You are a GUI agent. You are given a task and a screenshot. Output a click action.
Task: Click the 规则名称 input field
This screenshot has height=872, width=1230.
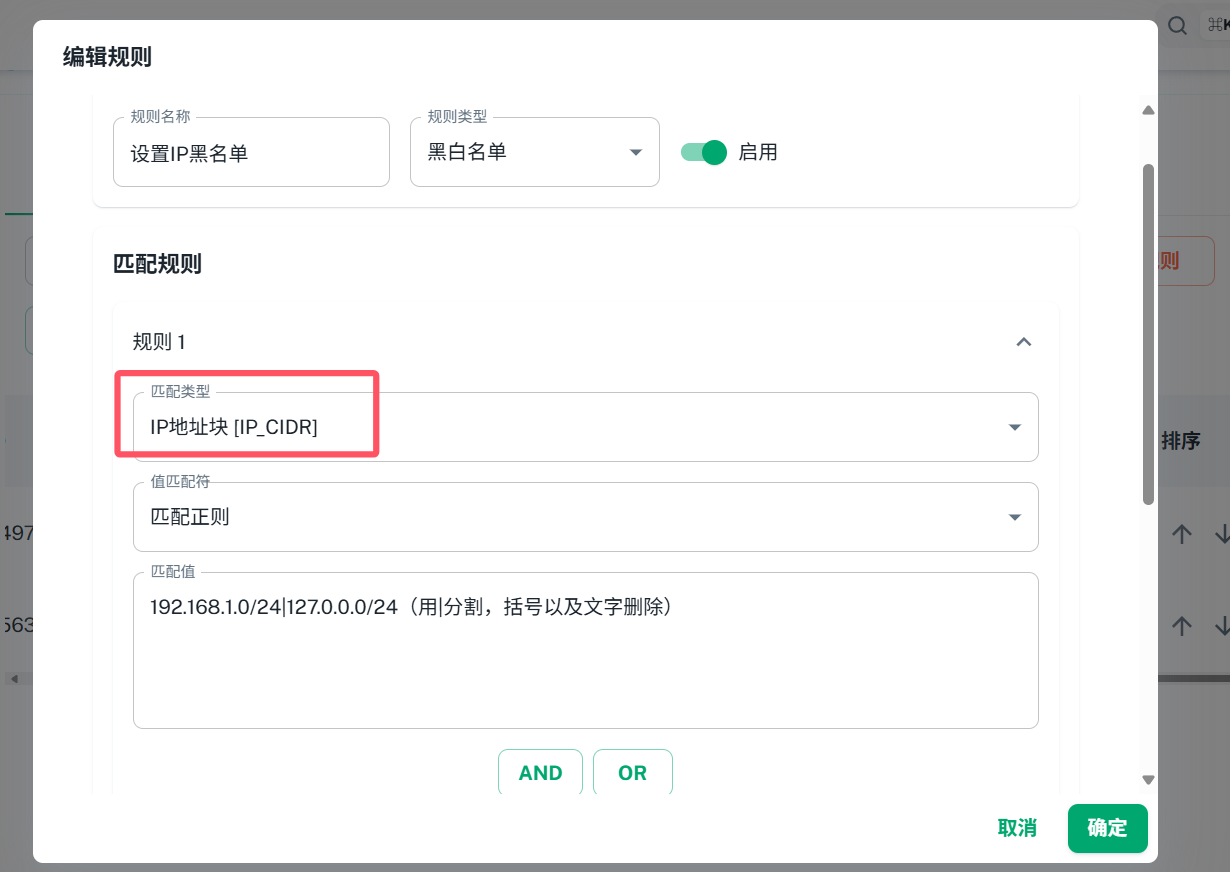pos(251,153)
